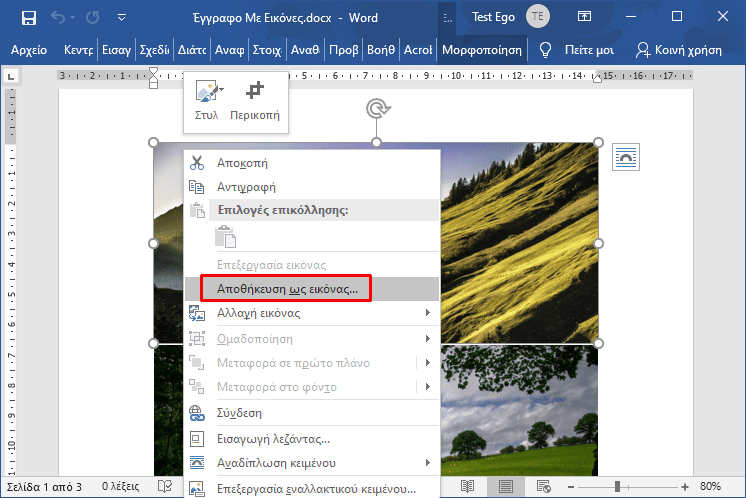The image size is (746, 498).
Task: Choose Αντιγραφή from the context menu
Action: (312, 186)
